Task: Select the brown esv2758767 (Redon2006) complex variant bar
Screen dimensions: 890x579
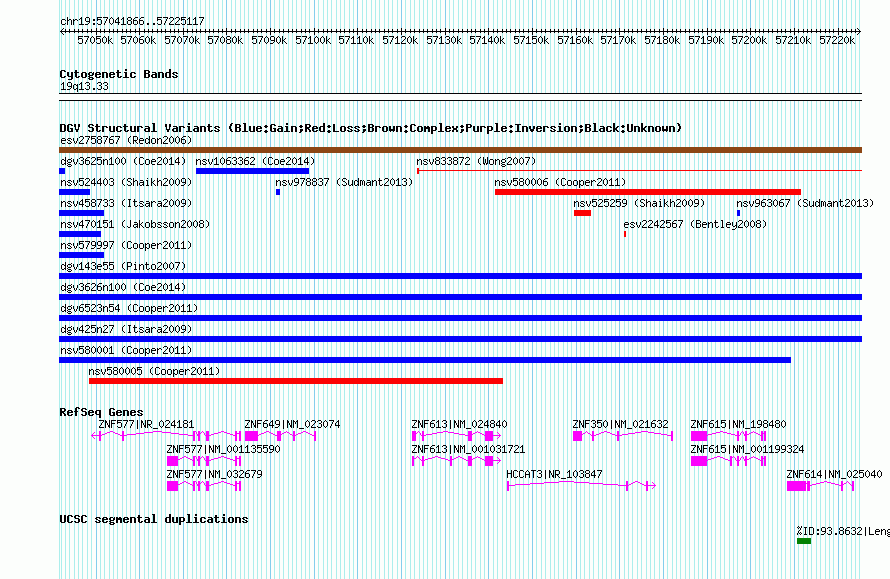Action: click(460, 150)
